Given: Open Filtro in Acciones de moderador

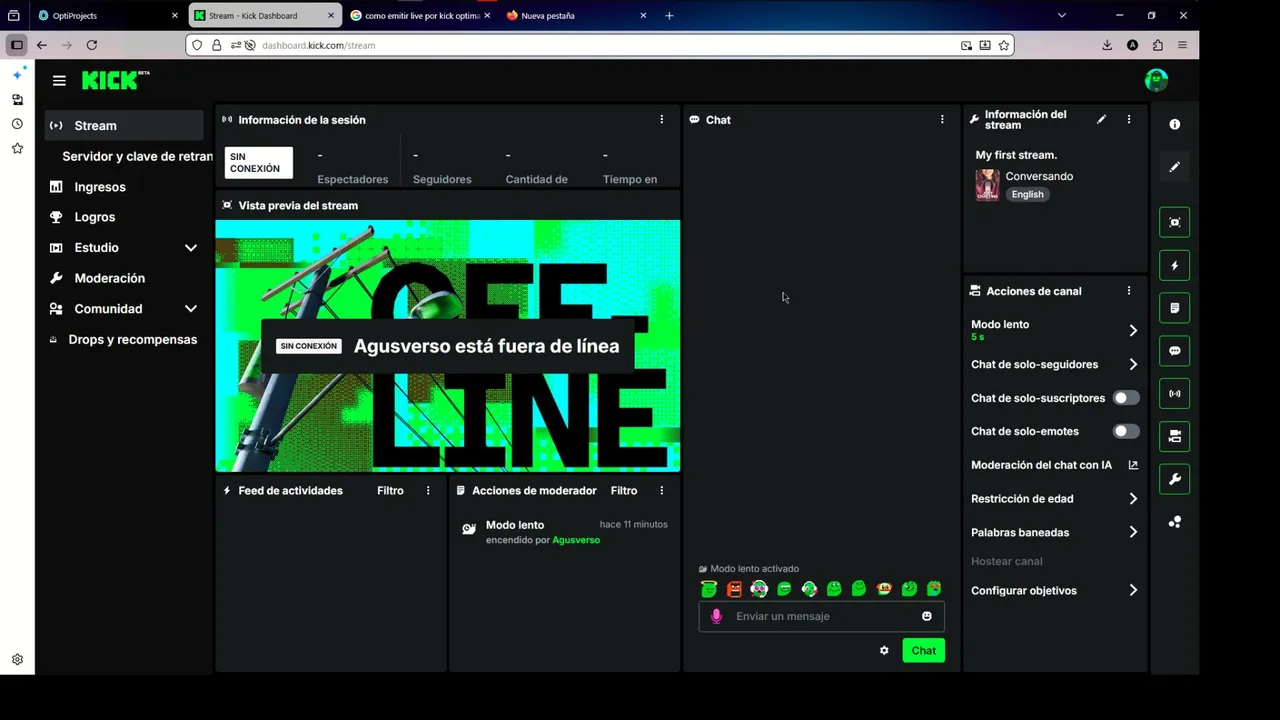Looking at the screenshot, I should (x=624, y=490).
